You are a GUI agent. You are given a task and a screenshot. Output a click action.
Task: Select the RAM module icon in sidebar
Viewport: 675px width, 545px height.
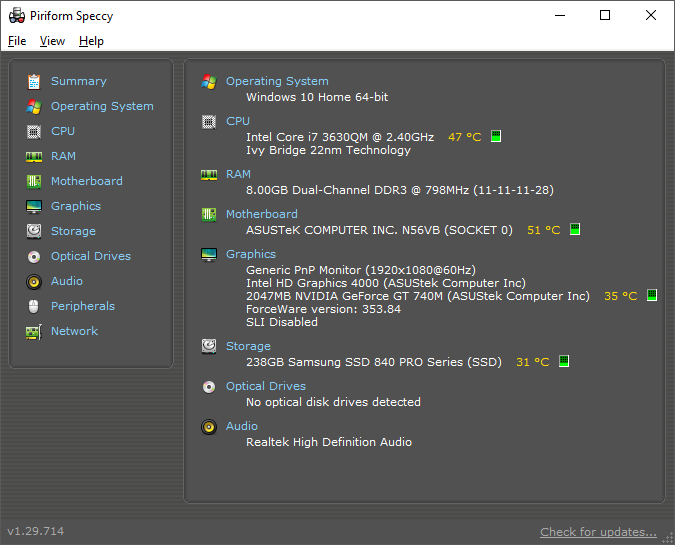coord(34,156)
